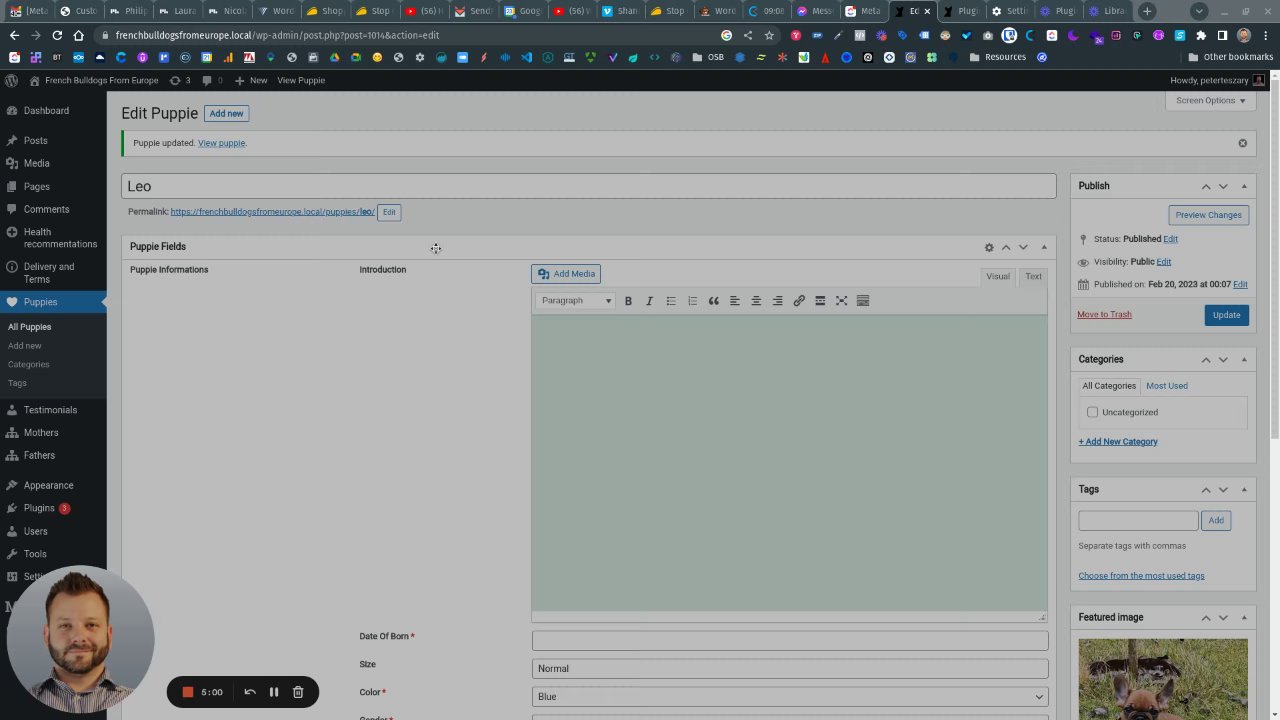Insert or edit a link
Viewport: 1280px width, 720px height.
coord(799,301)
